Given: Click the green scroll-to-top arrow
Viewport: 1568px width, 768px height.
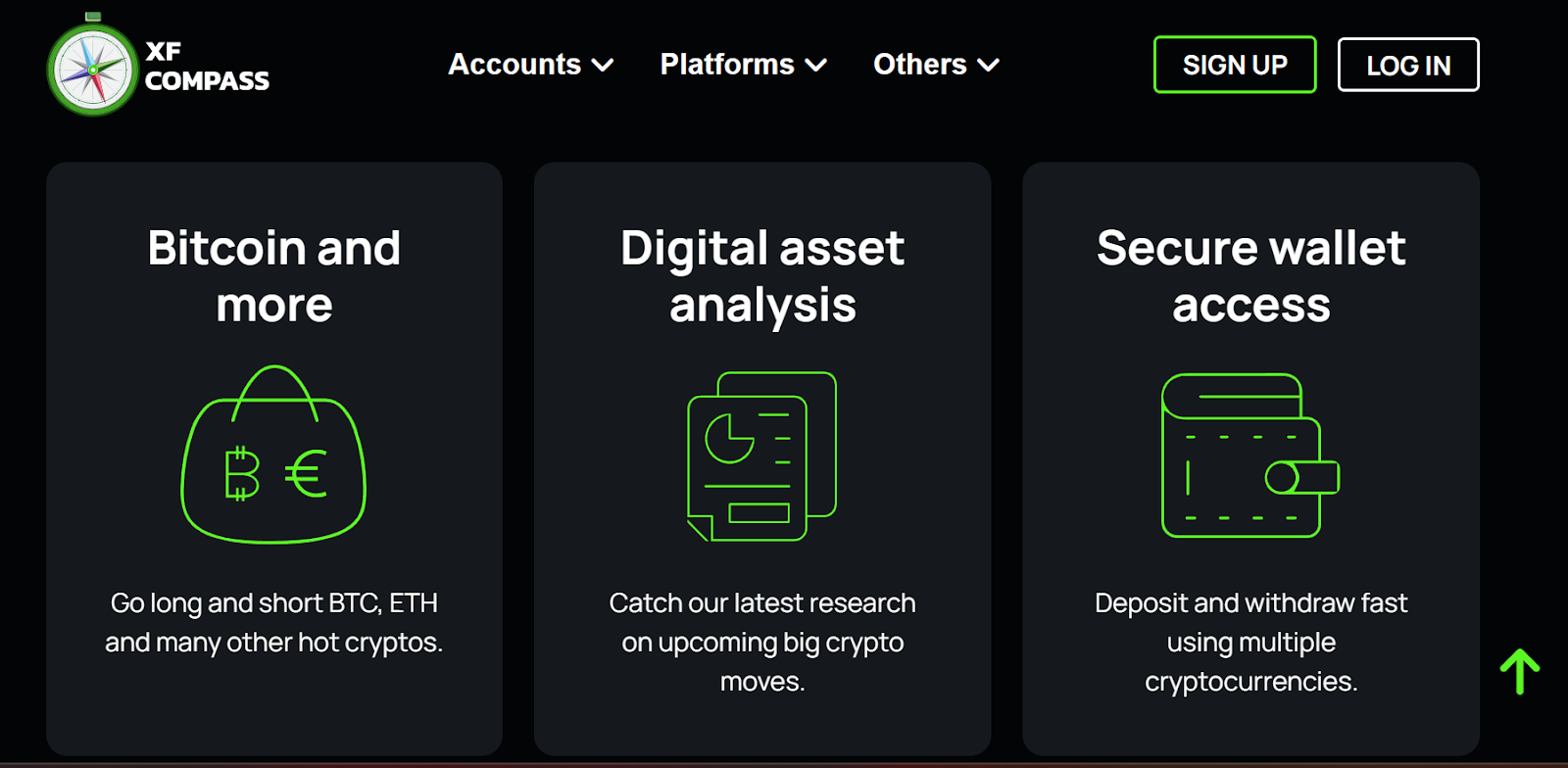Looking at the screenshot, I should pyautogui.click(x=1519, y=672).
